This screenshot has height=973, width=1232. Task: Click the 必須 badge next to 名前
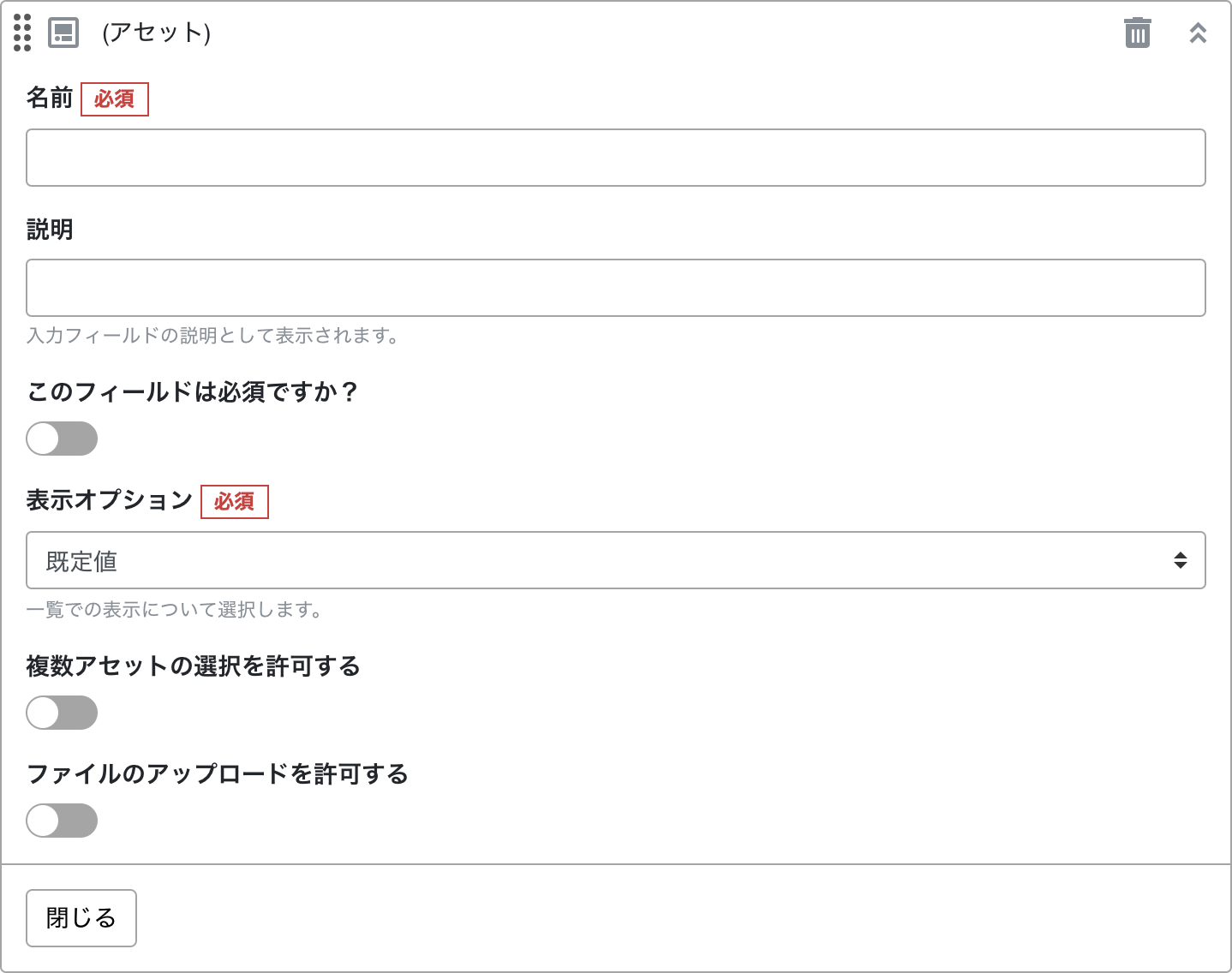click(115, 99)
